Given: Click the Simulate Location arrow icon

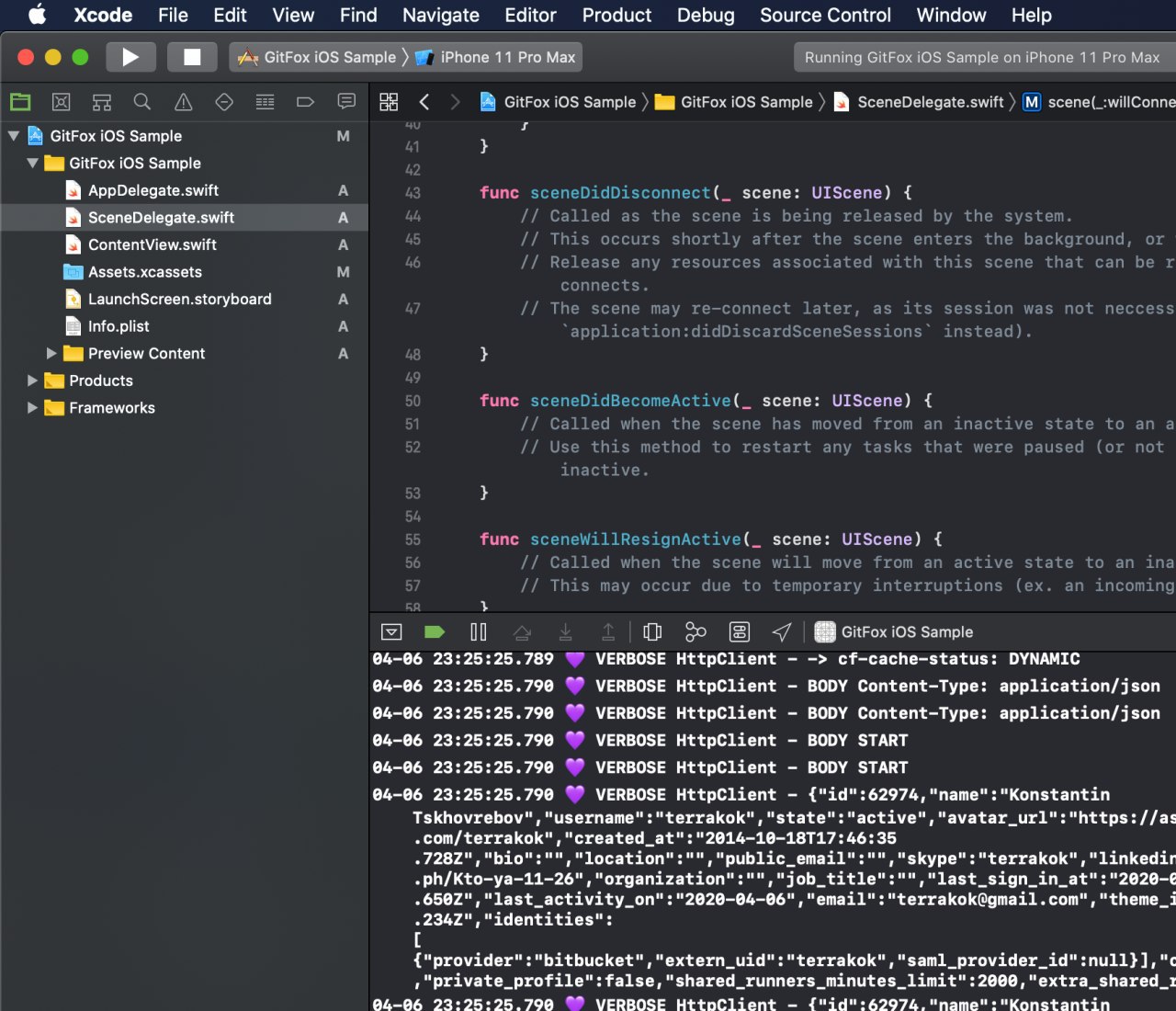Looking at the screenshot, I should 782,632.
